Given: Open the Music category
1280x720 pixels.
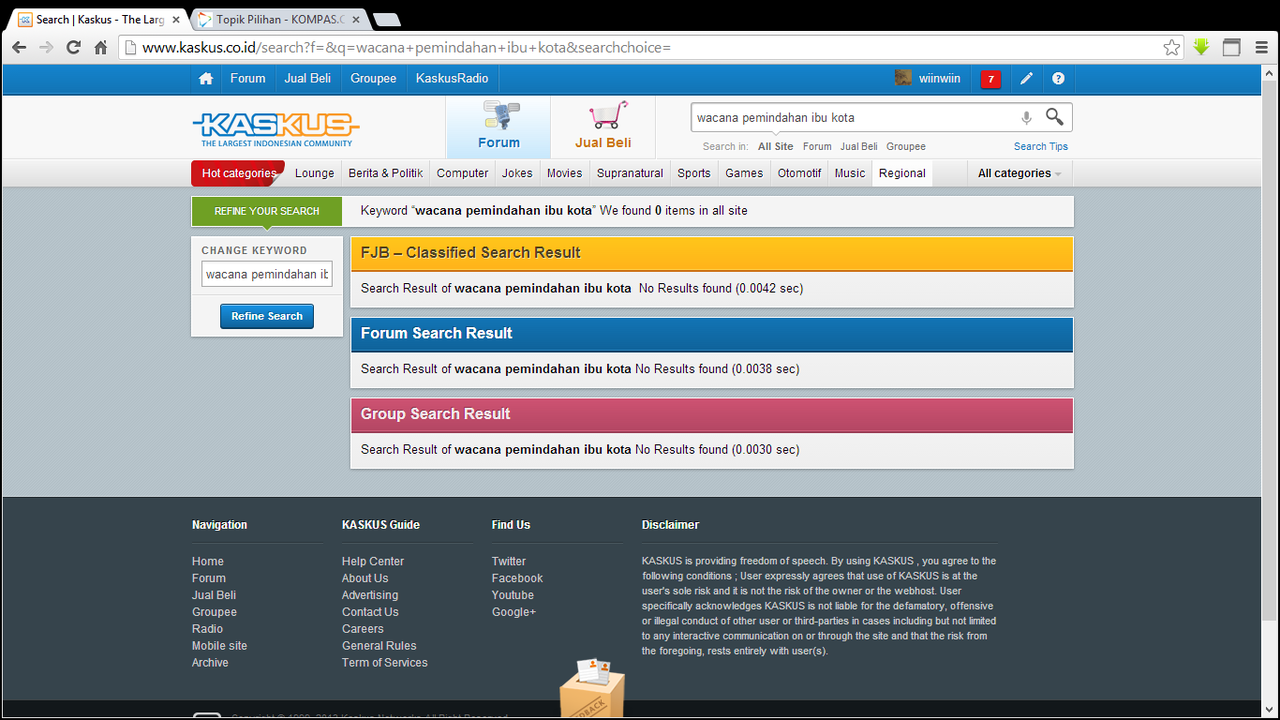Looking at the screenshot, I should (850, 173).
